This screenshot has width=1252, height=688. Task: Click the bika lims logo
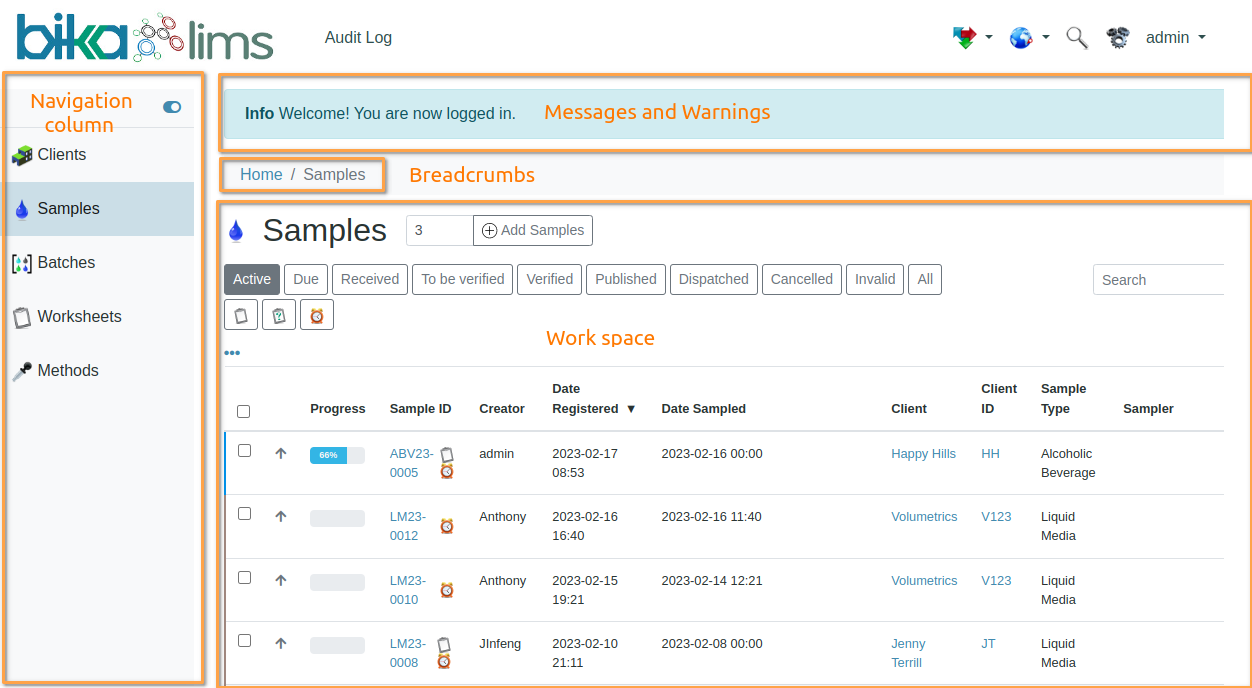coord(145,38)
